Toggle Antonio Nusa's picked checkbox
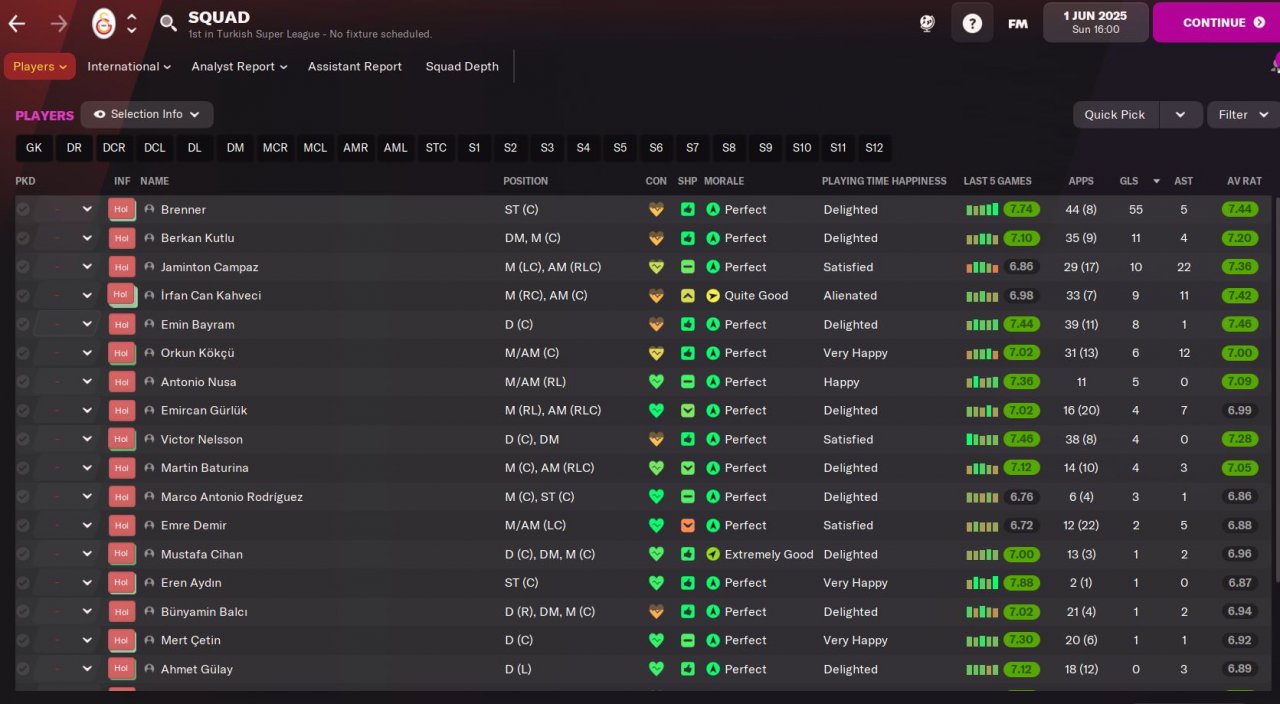The image size is (1280, 704). (23, 382)
